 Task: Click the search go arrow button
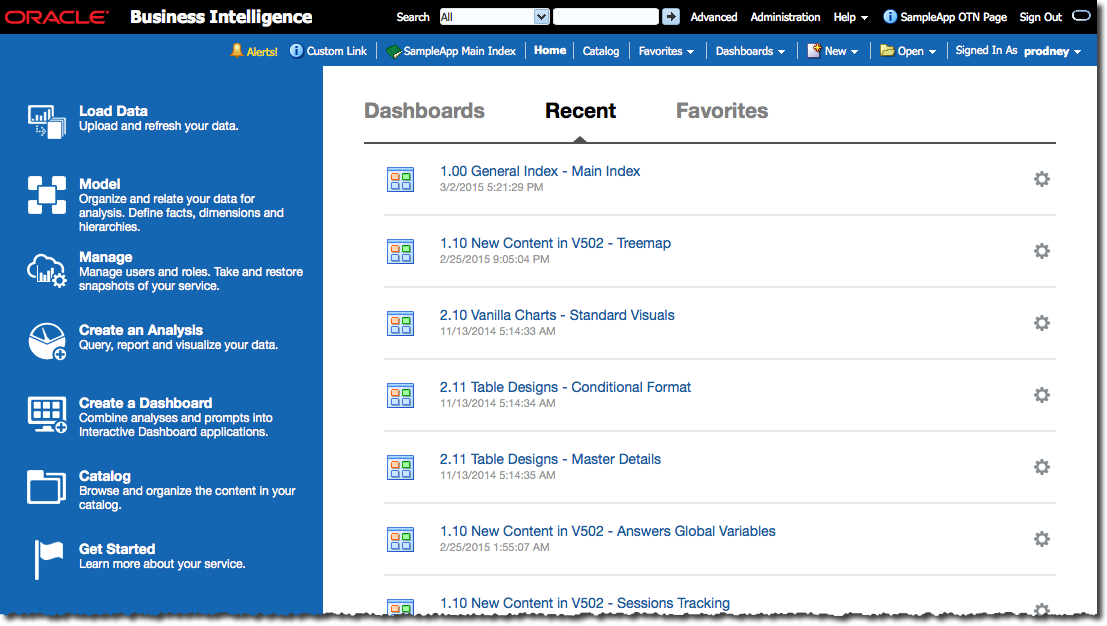click(671, 17)
